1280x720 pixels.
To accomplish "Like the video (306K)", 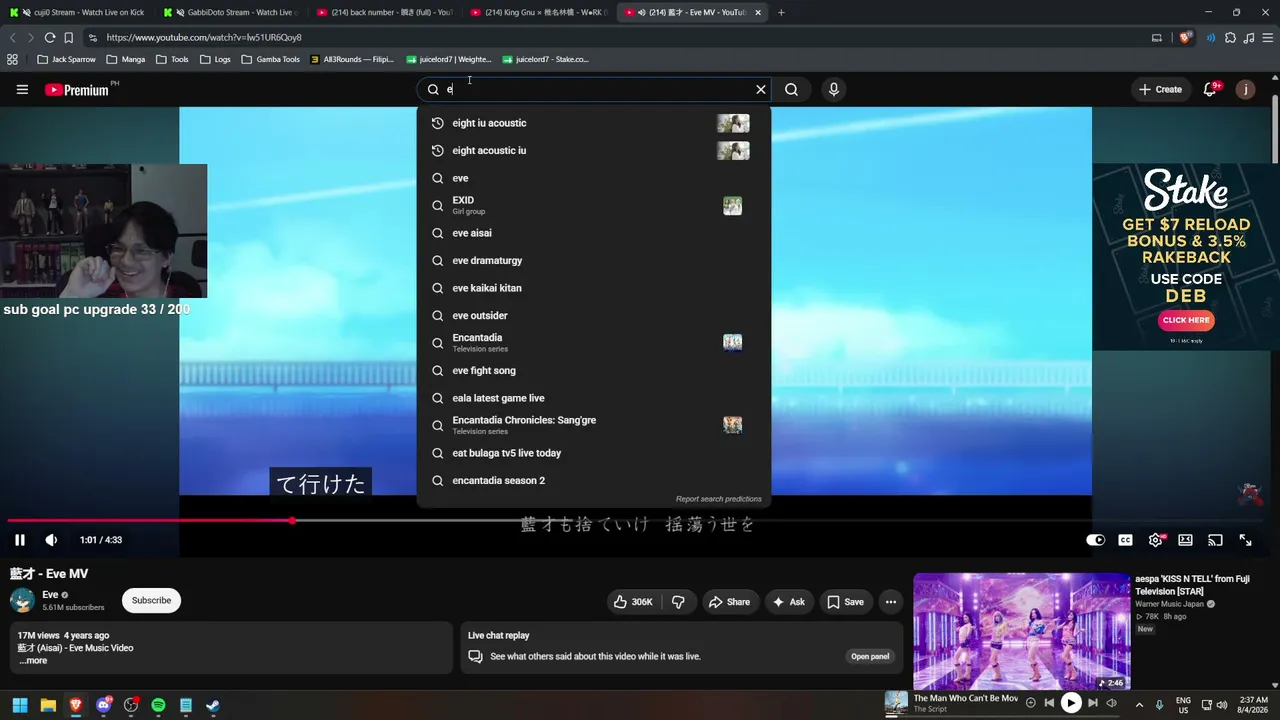I will coord(633,602).
